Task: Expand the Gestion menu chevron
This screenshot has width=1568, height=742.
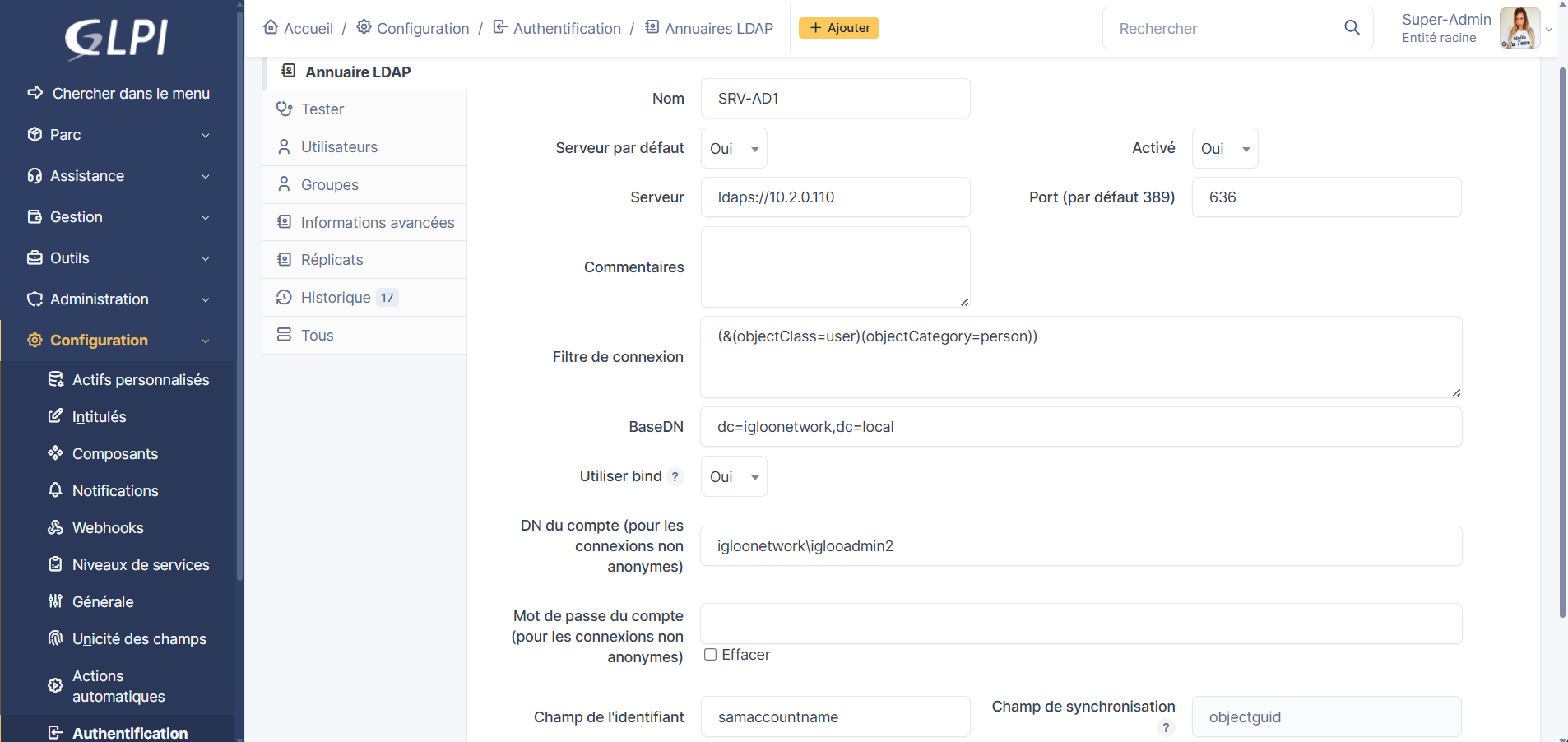Action: coord(206,217)
